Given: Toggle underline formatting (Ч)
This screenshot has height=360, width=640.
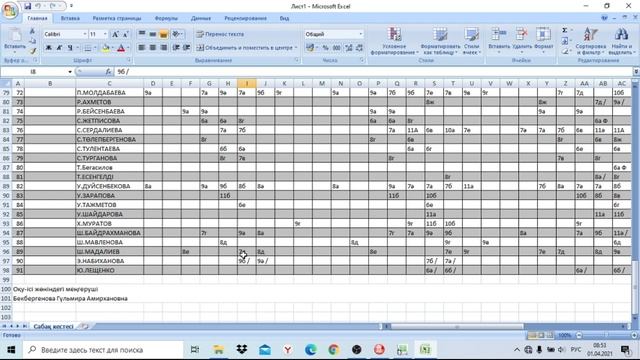Looking at the screenshot, I should click(70, 48).
